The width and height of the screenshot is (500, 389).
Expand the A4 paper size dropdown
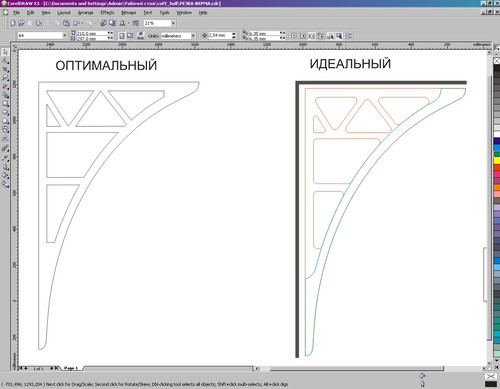tap(65, 35)
